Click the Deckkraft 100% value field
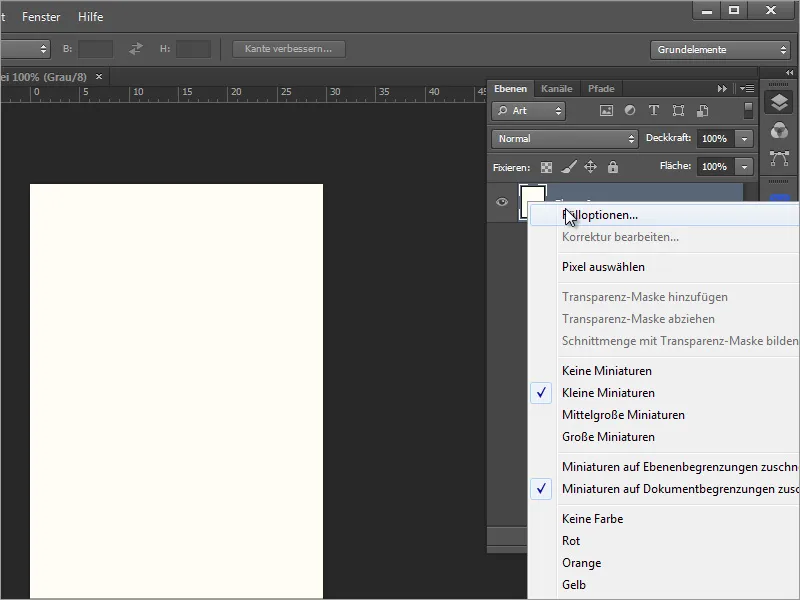The height and width of the screenshot is (600, 800). coord(716,139)
